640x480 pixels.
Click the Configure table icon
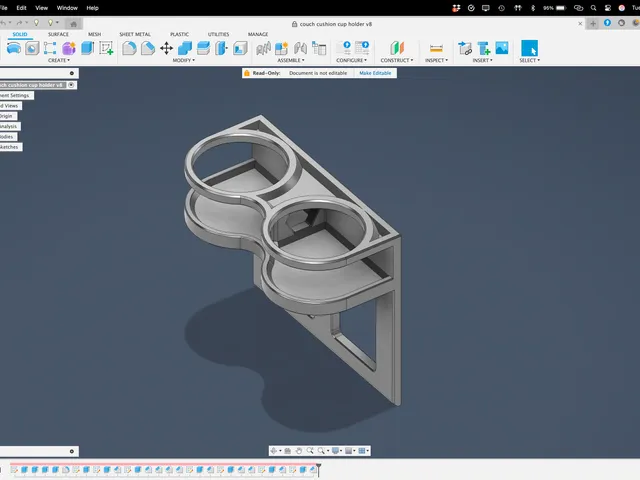[362, 48]
